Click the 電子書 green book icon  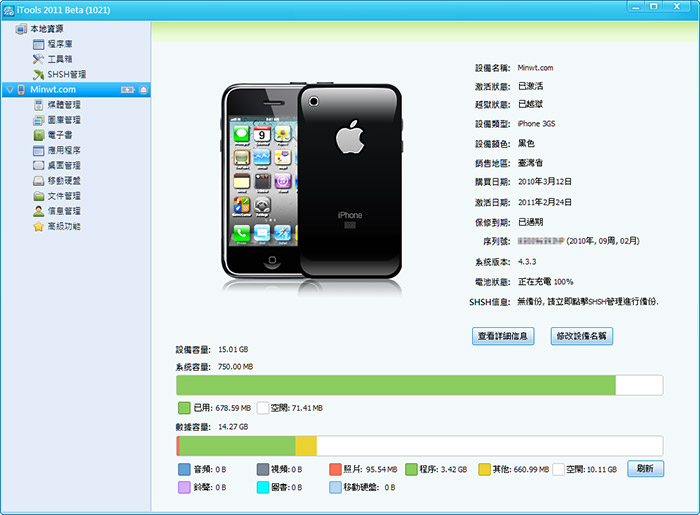click(38, 135)
